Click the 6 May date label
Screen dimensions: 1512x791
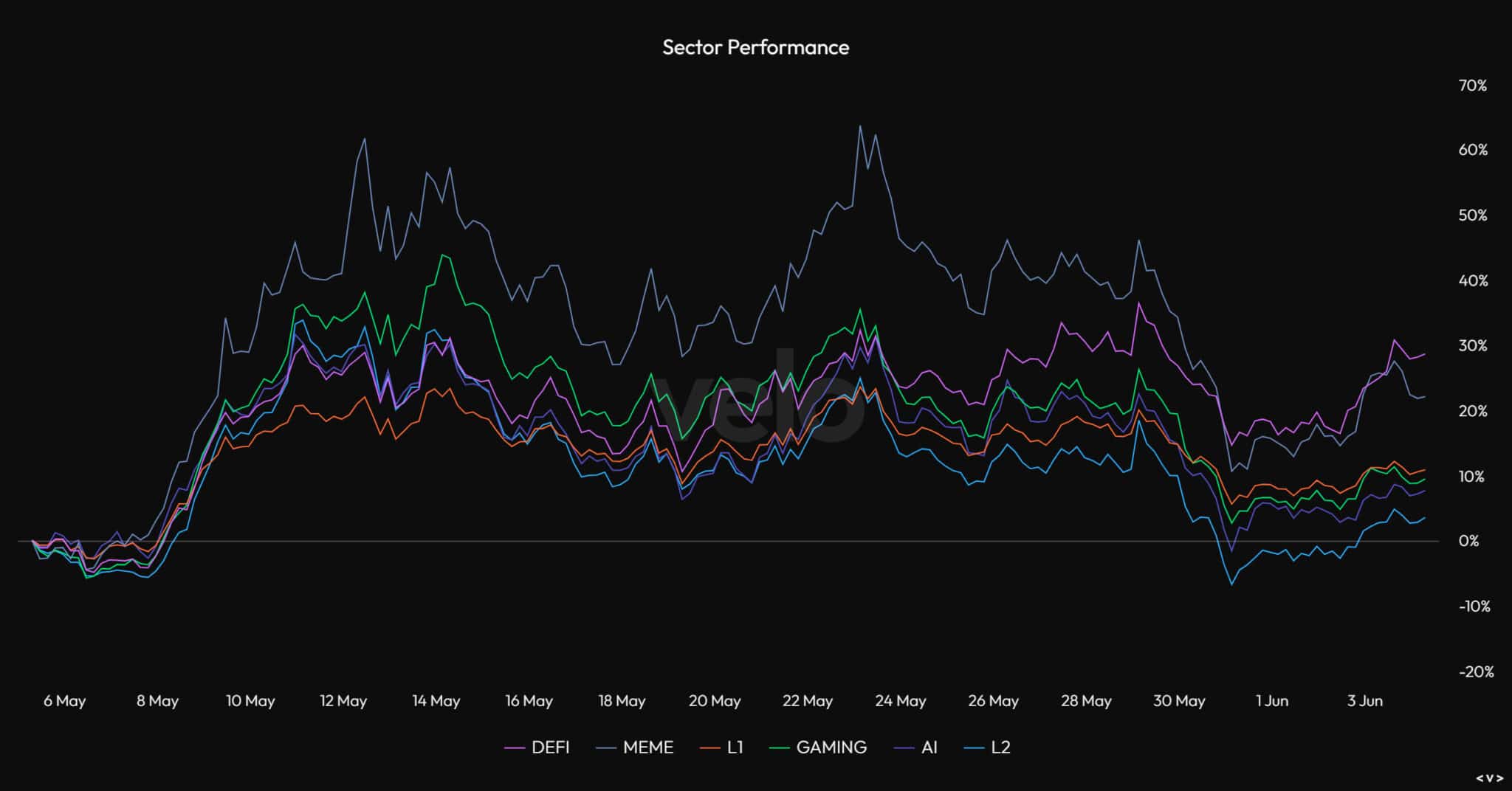[x=64, y=701]
